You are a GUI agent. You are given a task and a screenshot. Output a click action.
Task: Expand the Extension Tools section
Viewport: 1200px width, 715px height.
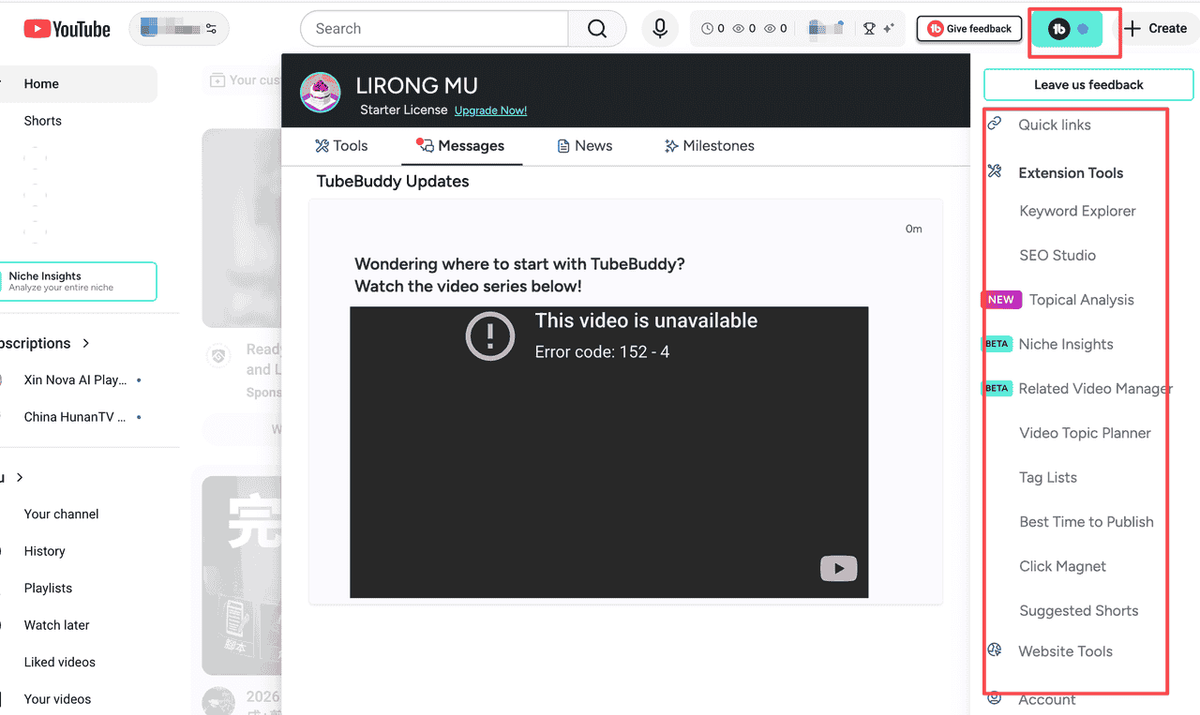tap(1070, 173)
